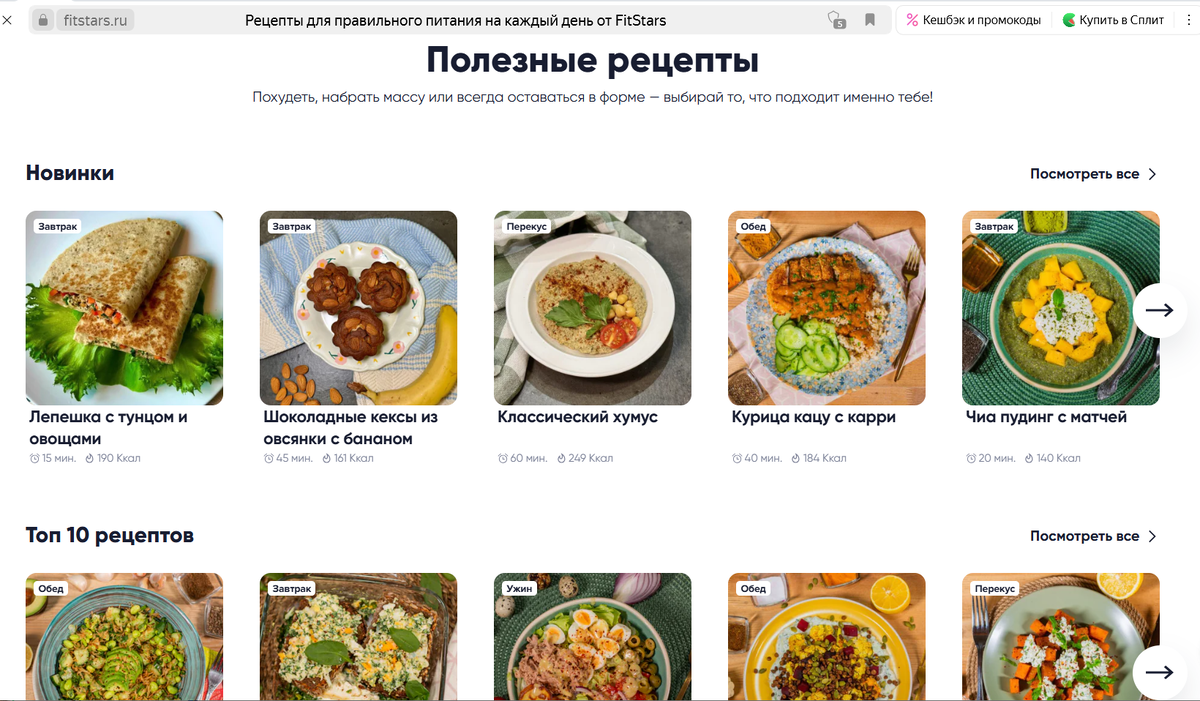Open Купить в Сплит extension
Screen dimensions: 1200x701
pyautogui.click(x=1113, y=20)
